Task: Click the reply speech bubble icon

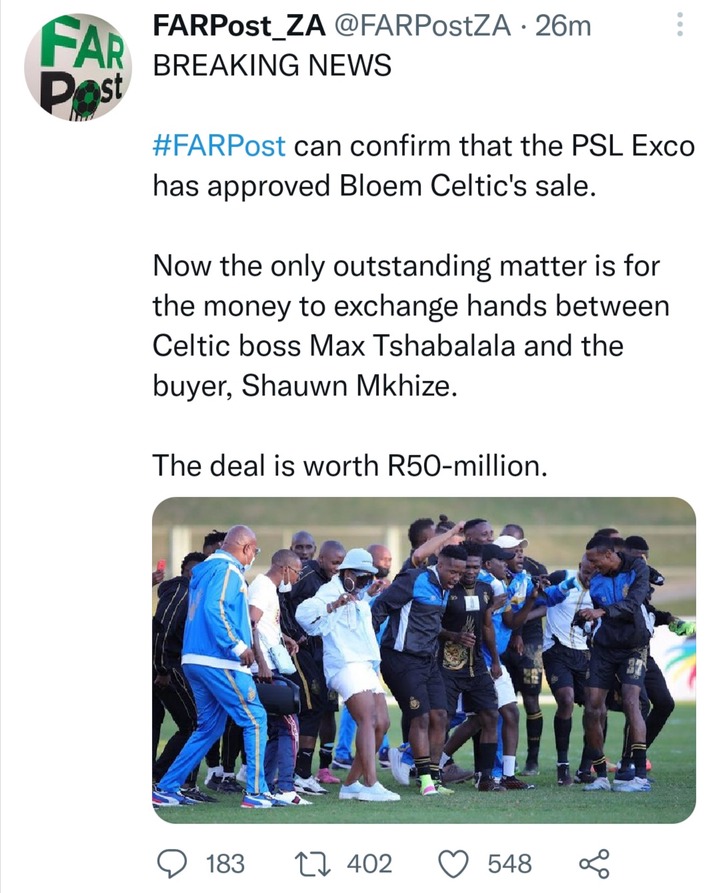Action: tap(172, 863)
